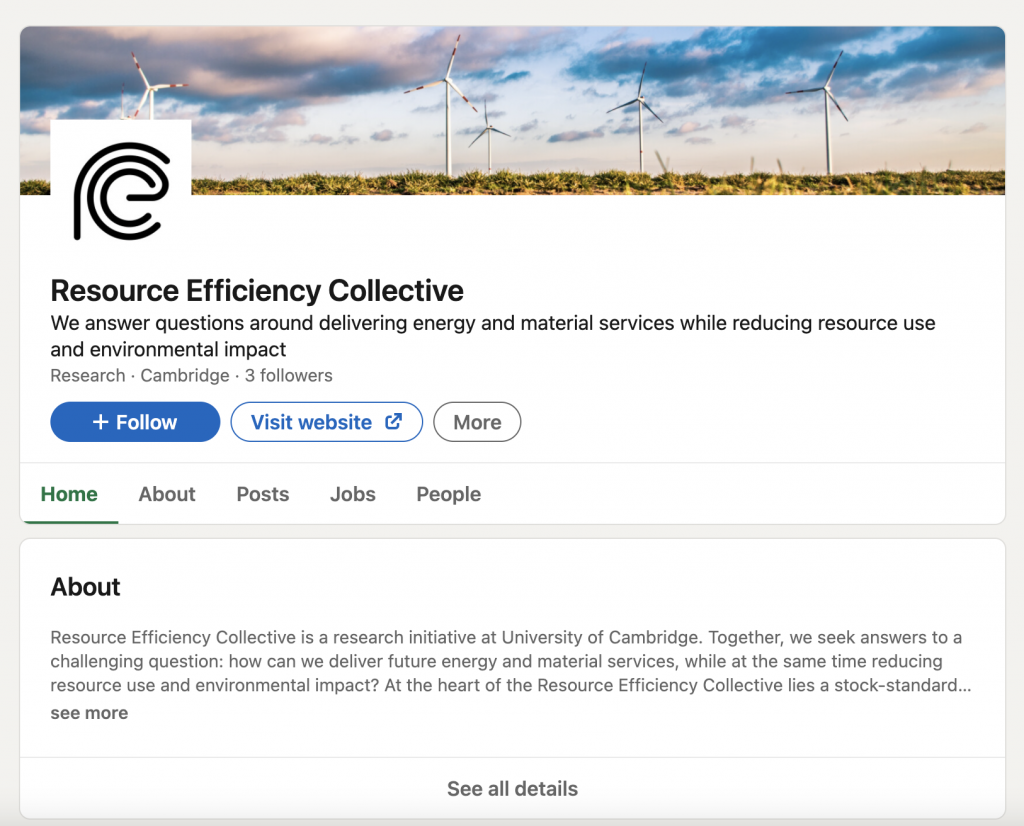The image size is (1024, 826).
Task: Click the tagline about energy and material services
Action: (x=493, y=336)
